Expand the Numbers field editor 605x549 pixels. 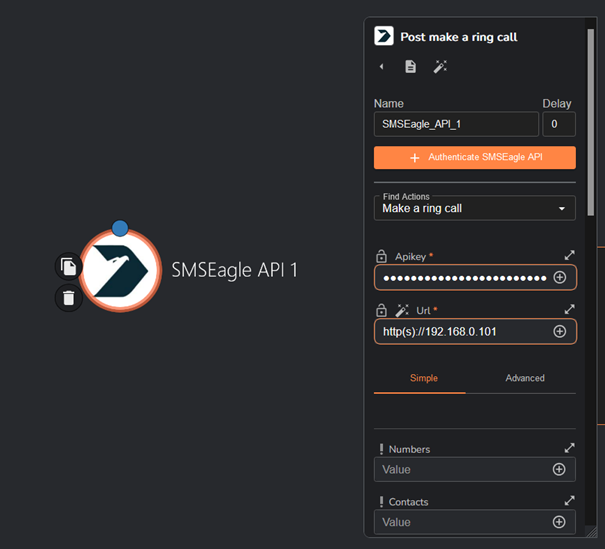[570, 448]
